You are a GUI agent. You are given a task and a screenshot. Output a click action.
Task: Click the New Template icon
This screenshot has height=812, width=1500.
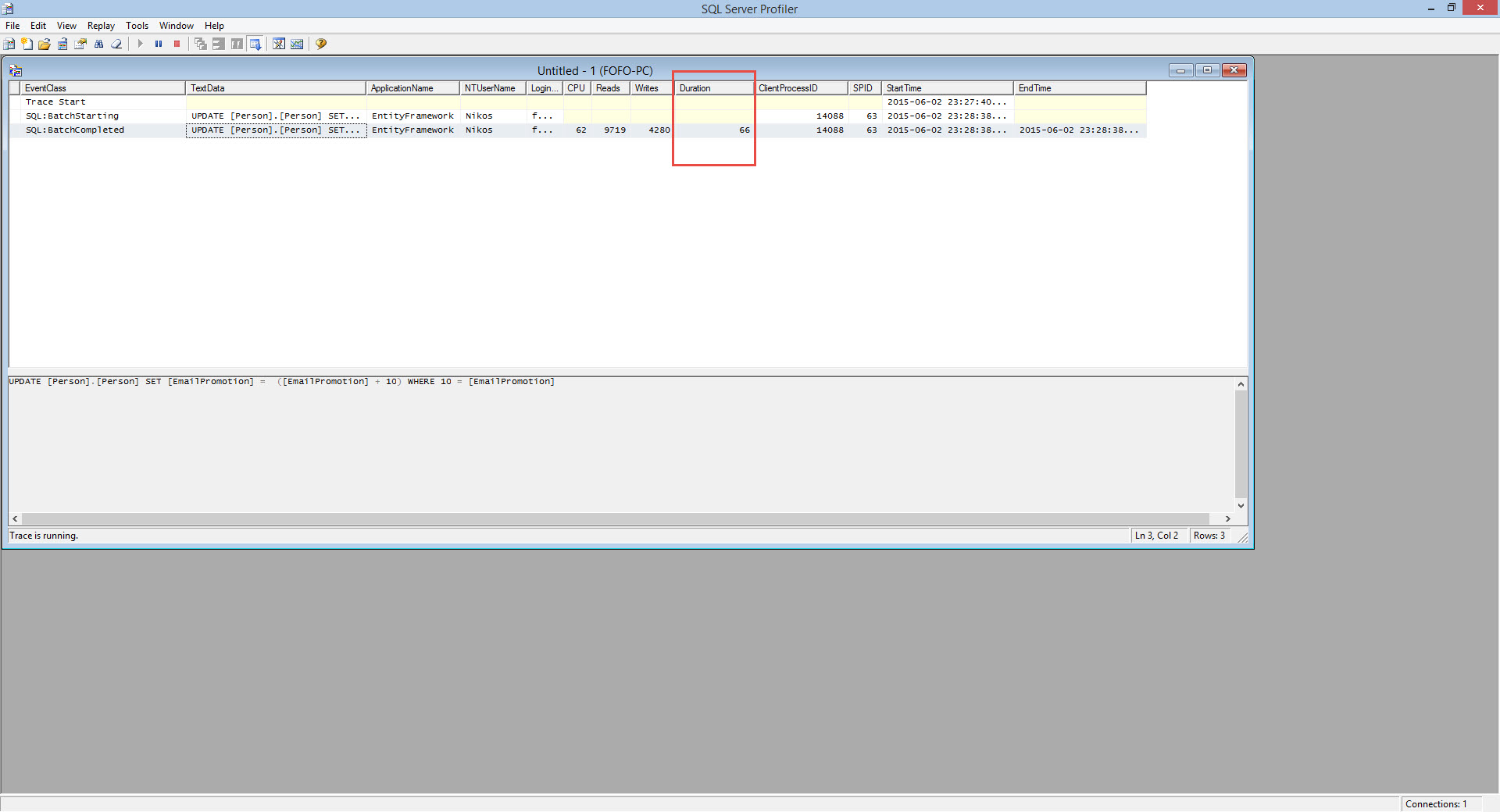(27, 44)
